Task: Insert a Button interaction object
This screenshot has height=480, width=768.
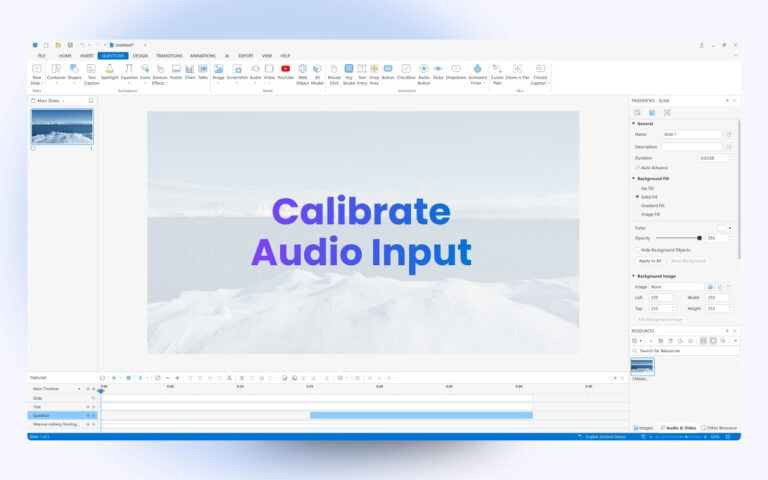Action: click(x=388, y=72)
